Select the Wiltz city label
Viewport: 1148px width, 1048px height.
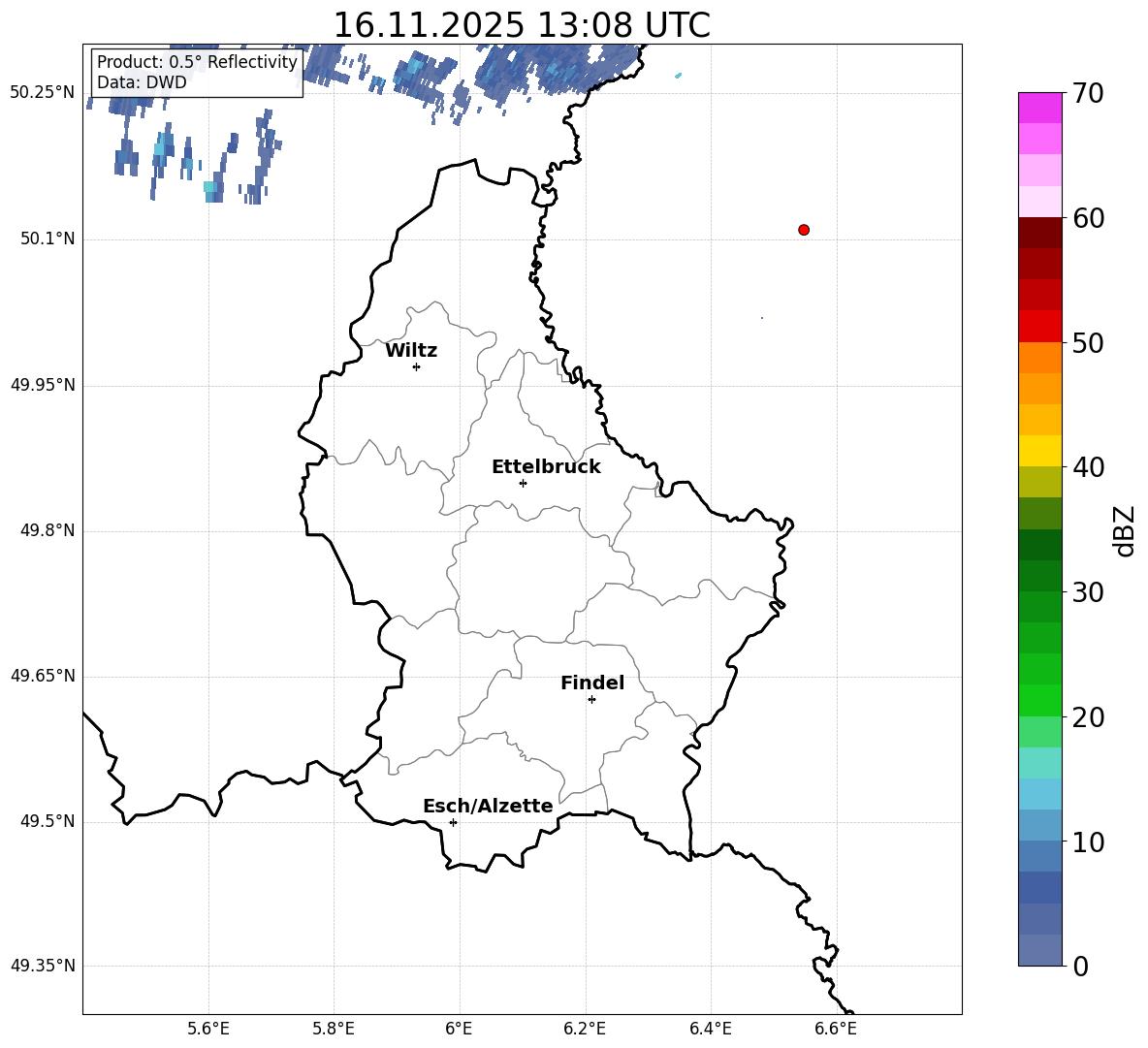tap(411, 351)
